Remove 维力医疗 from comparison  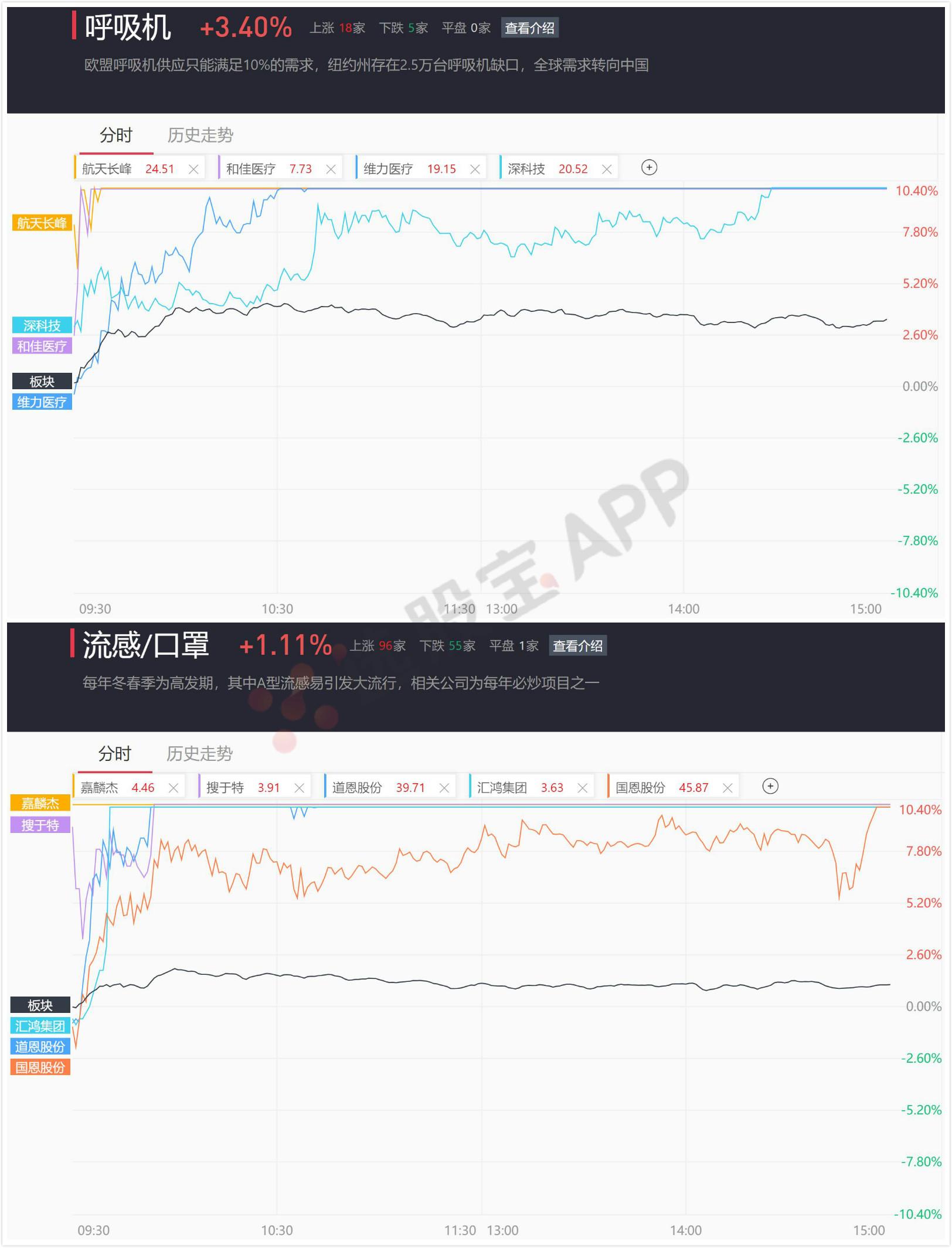click(475, 168)
